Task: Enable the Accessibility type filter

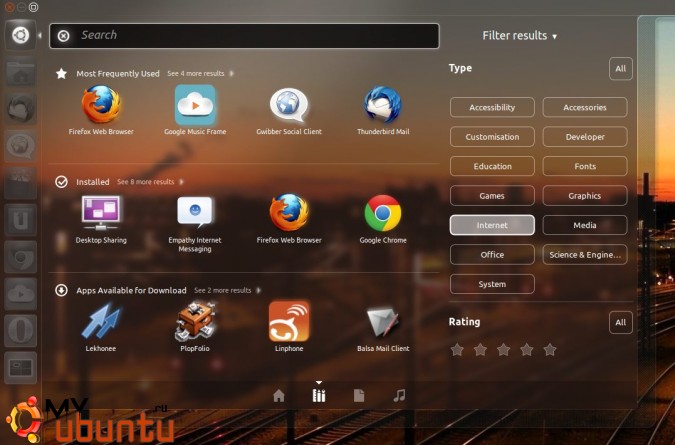Action: pyautogui.click(x=492, y=107)
